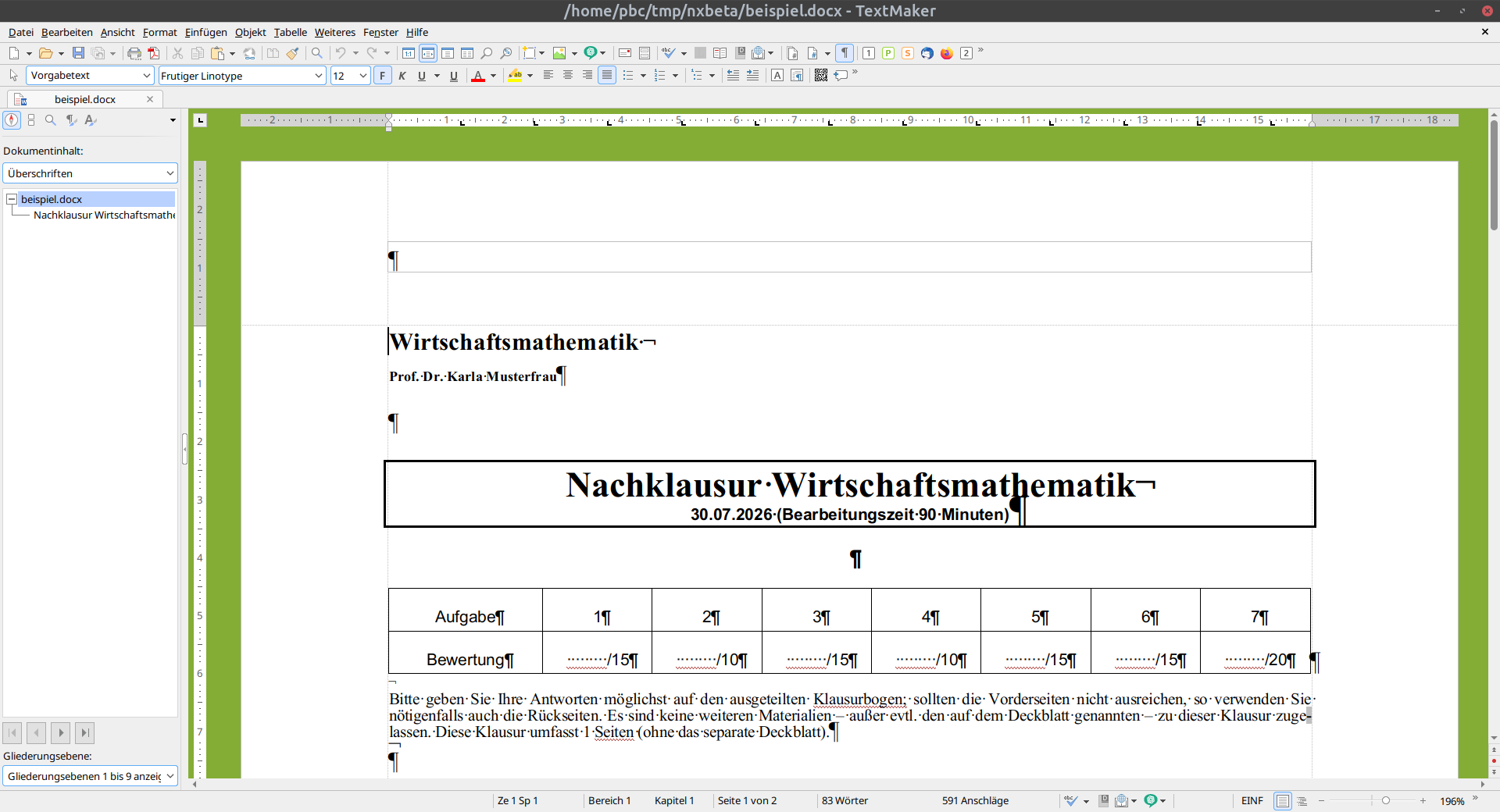Open the Datei menu
The height and width of the screenshot is (812, 1500).
21,32
